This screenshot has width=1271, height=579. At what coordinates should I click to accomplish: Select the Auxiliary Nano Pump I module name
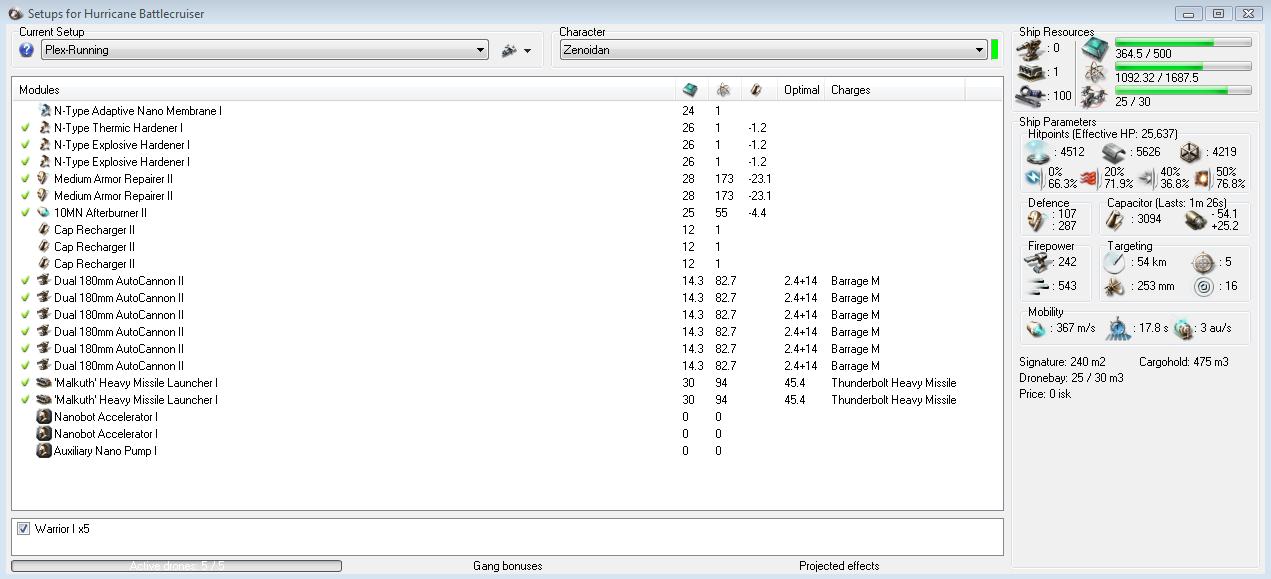(105, 451)
